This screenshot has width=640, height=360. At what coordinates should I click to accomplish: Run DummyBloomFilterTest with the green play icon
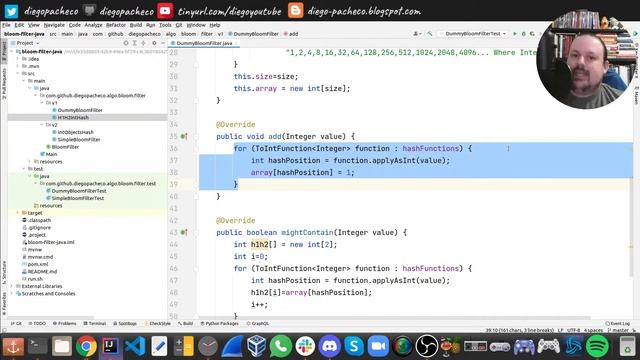pos(515,33)
